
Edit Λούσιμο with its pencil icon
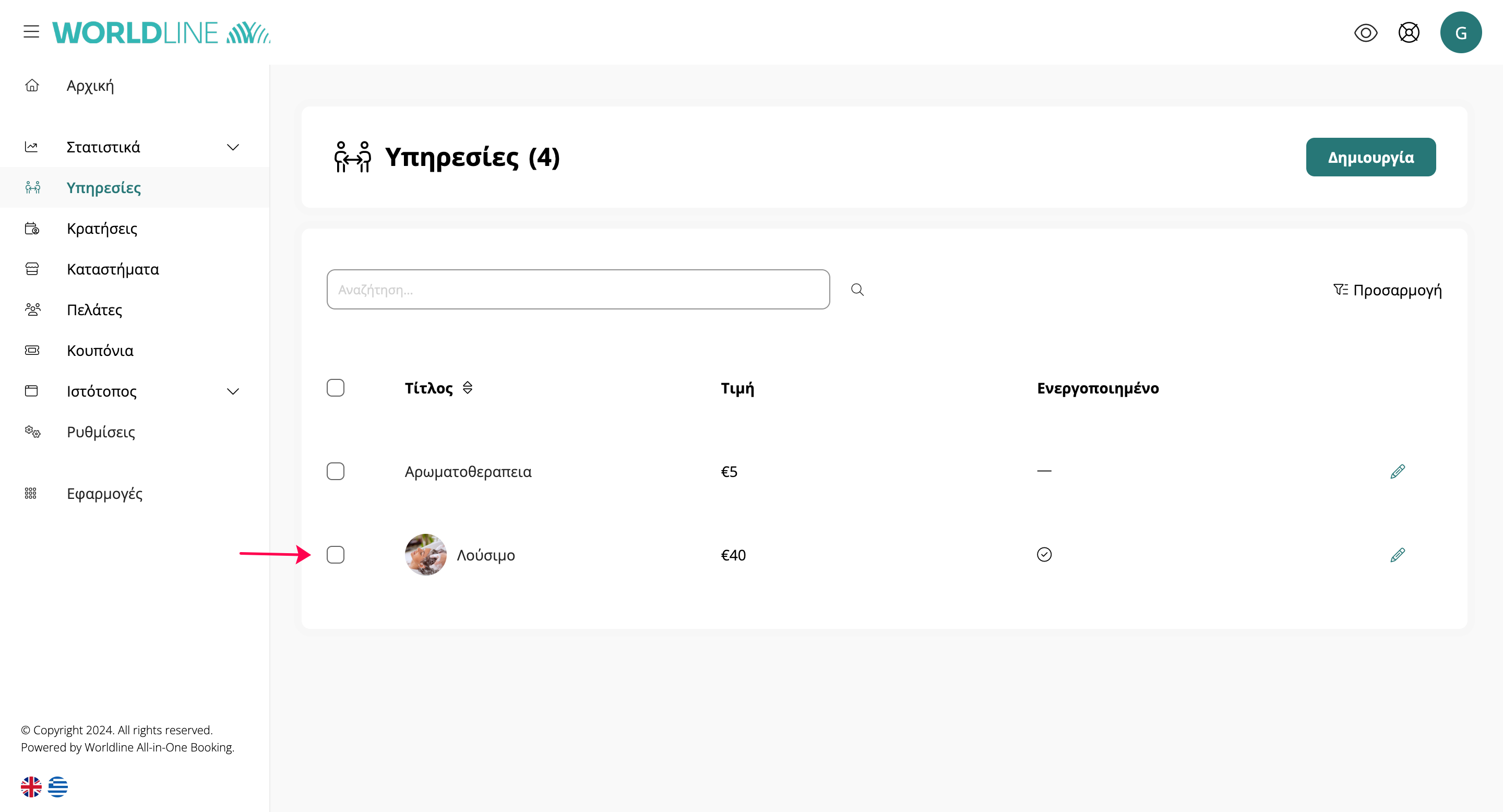1398,555
